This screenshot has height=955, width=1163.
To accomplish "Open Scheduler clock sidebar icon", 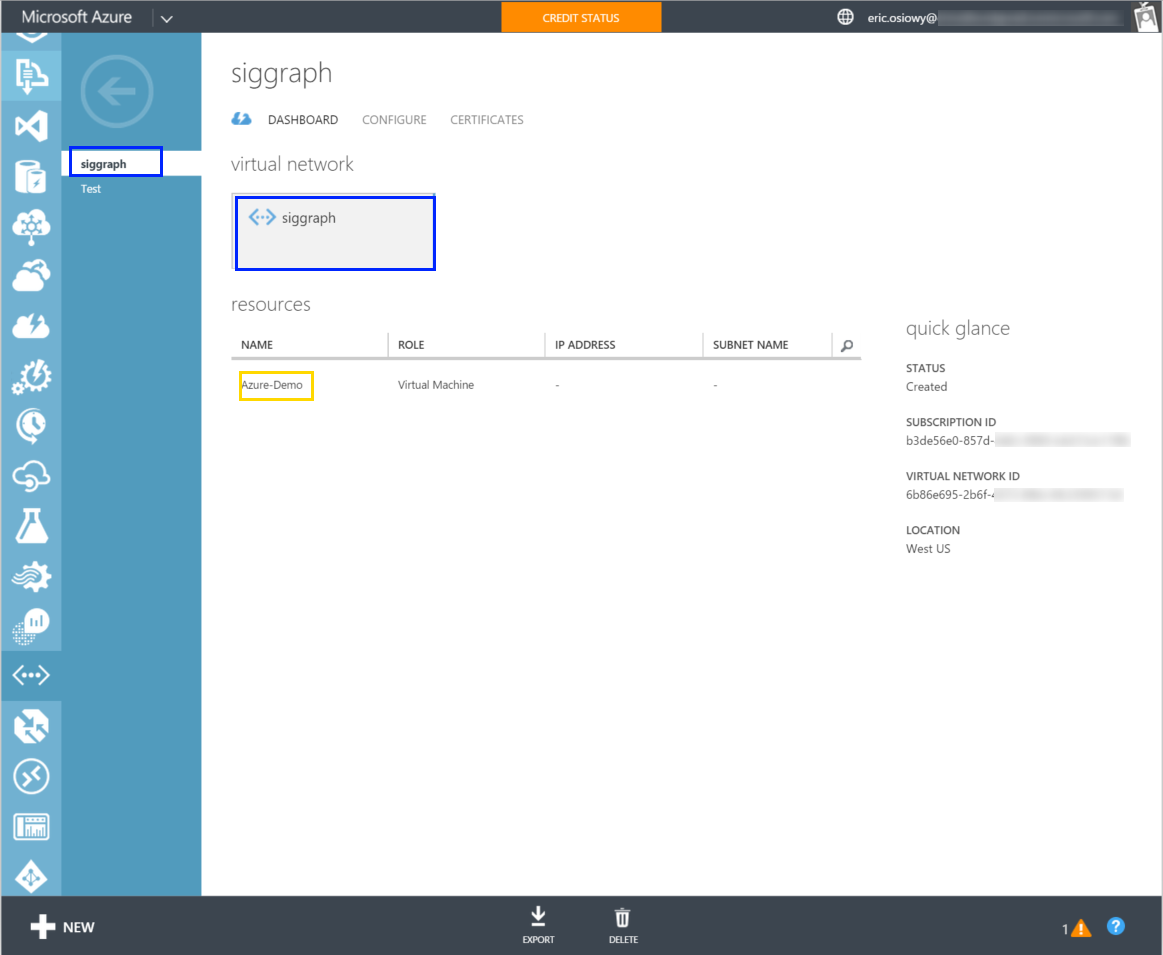I will [31, 426].
